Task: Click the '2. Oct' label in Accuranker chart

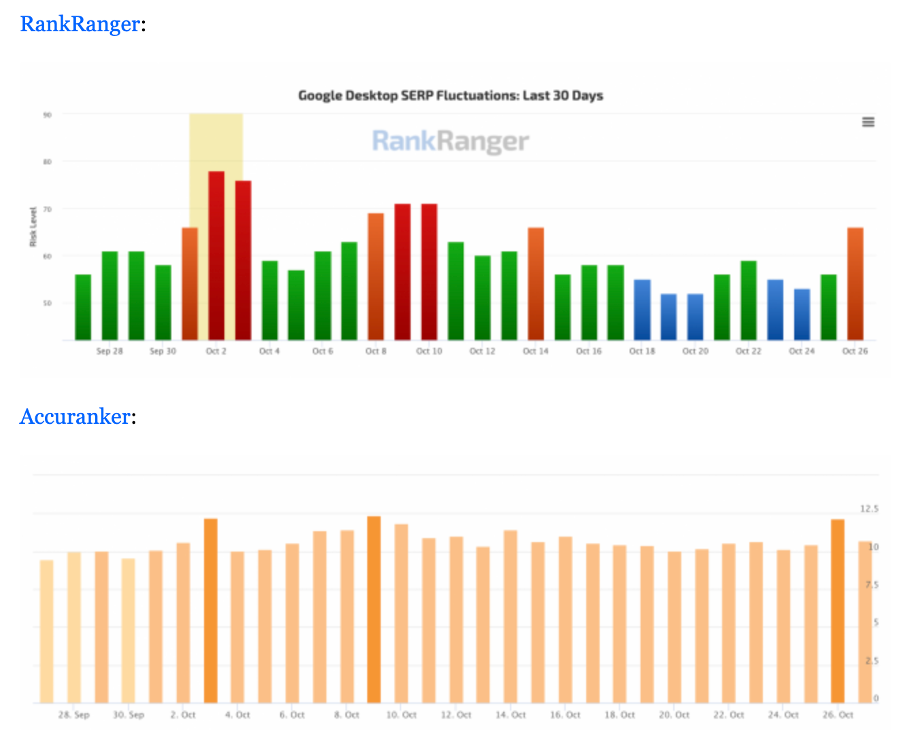Action: (x=183, y=715)
